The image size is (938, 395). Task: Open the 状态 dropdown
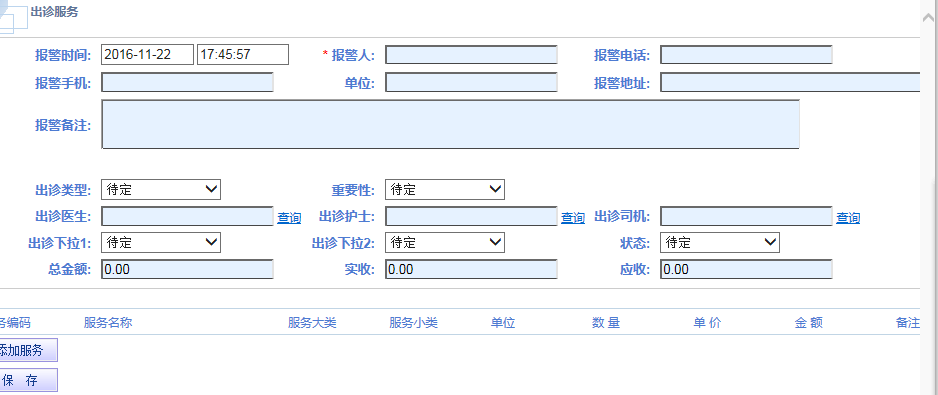pos(720,242)
